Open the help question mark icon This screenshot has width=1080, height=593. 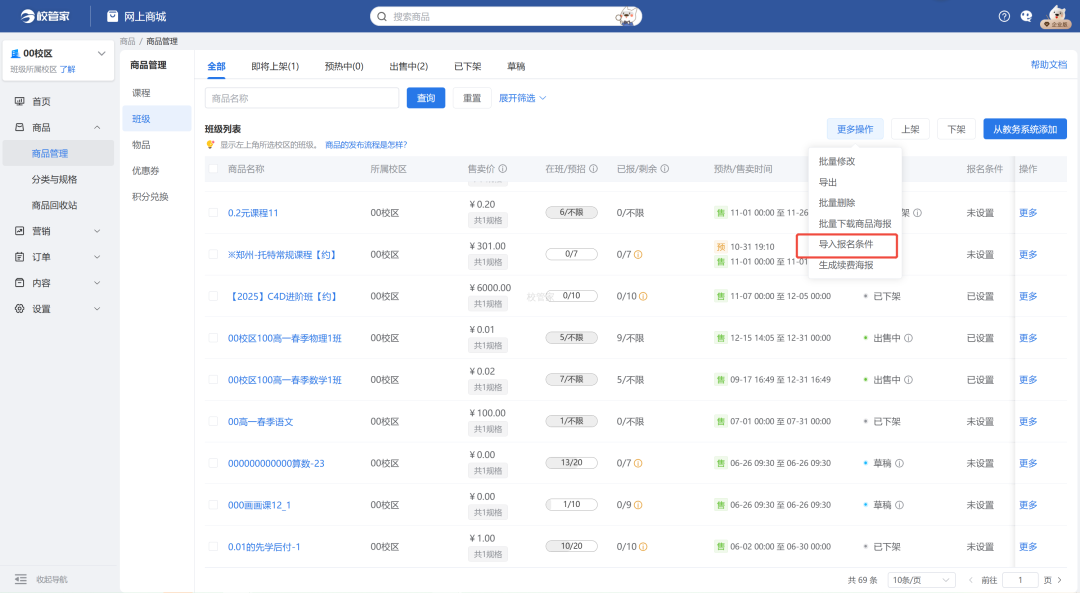[1003, 15]
